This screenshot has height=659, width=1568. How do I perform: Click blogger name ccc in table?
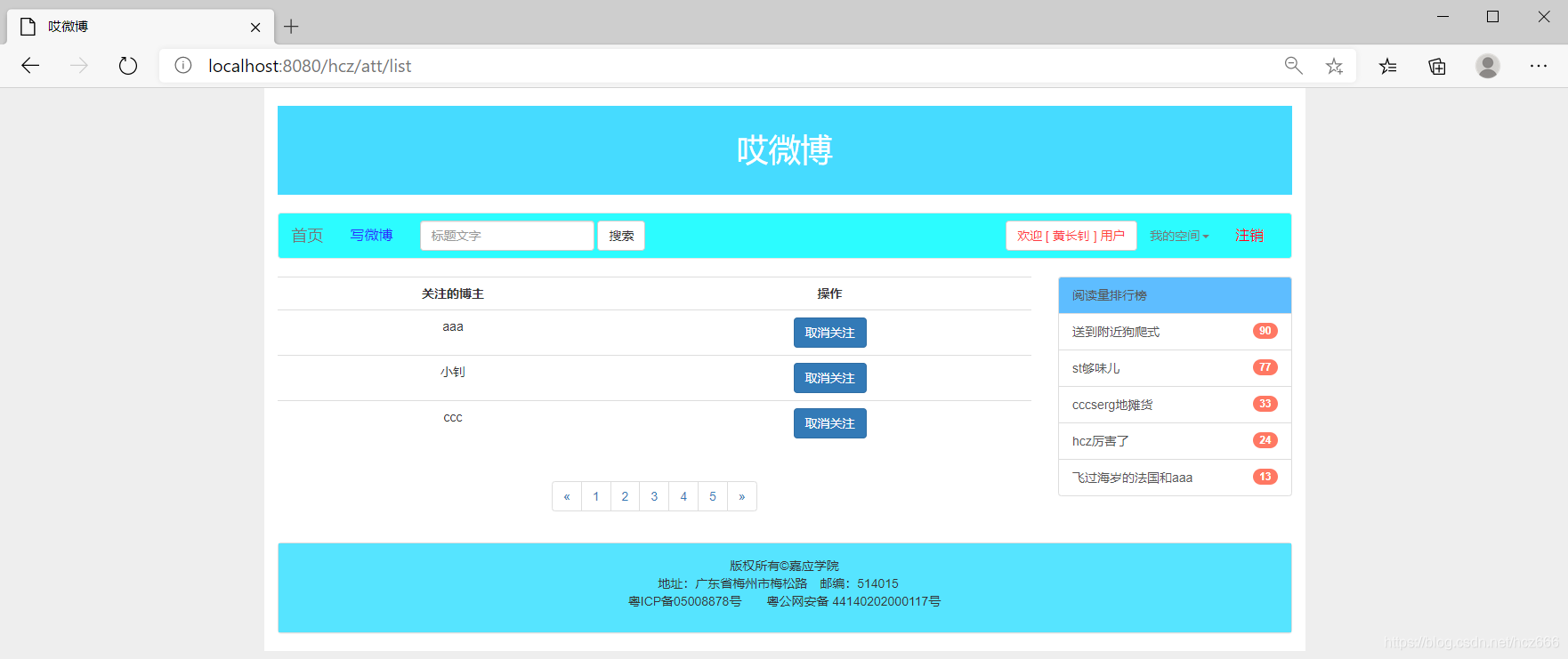pos(453,417)
